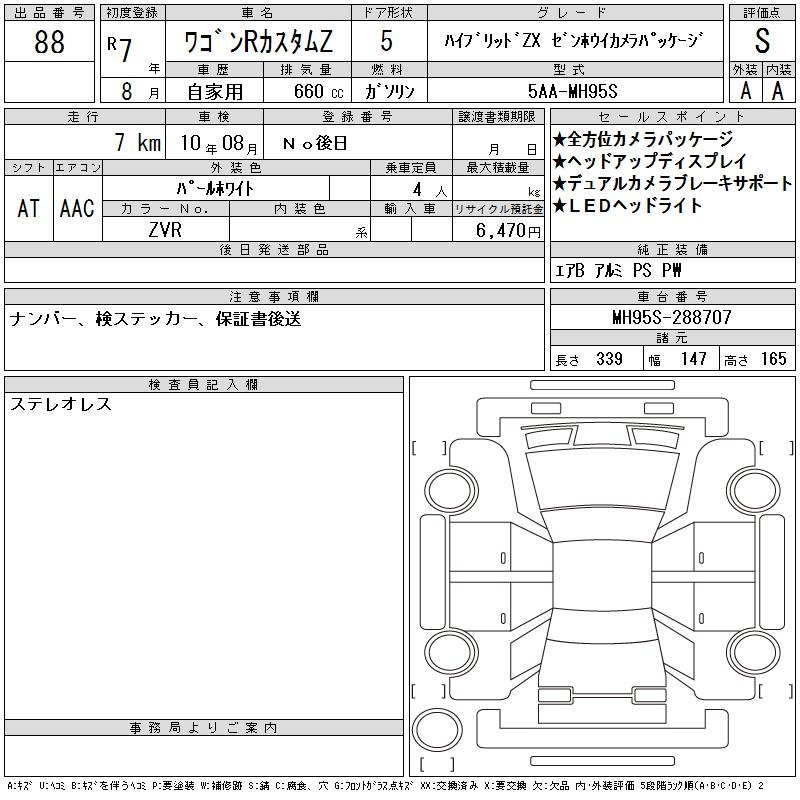Click sales point ヘッドアップディスプレイ

click(649, 161)
